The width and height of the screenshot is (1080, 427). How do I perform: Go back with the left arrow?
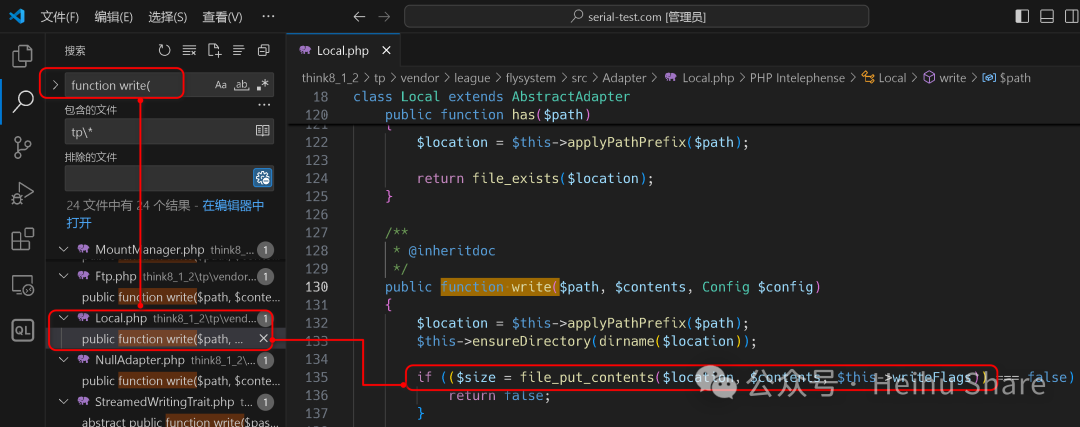(359, 17)
